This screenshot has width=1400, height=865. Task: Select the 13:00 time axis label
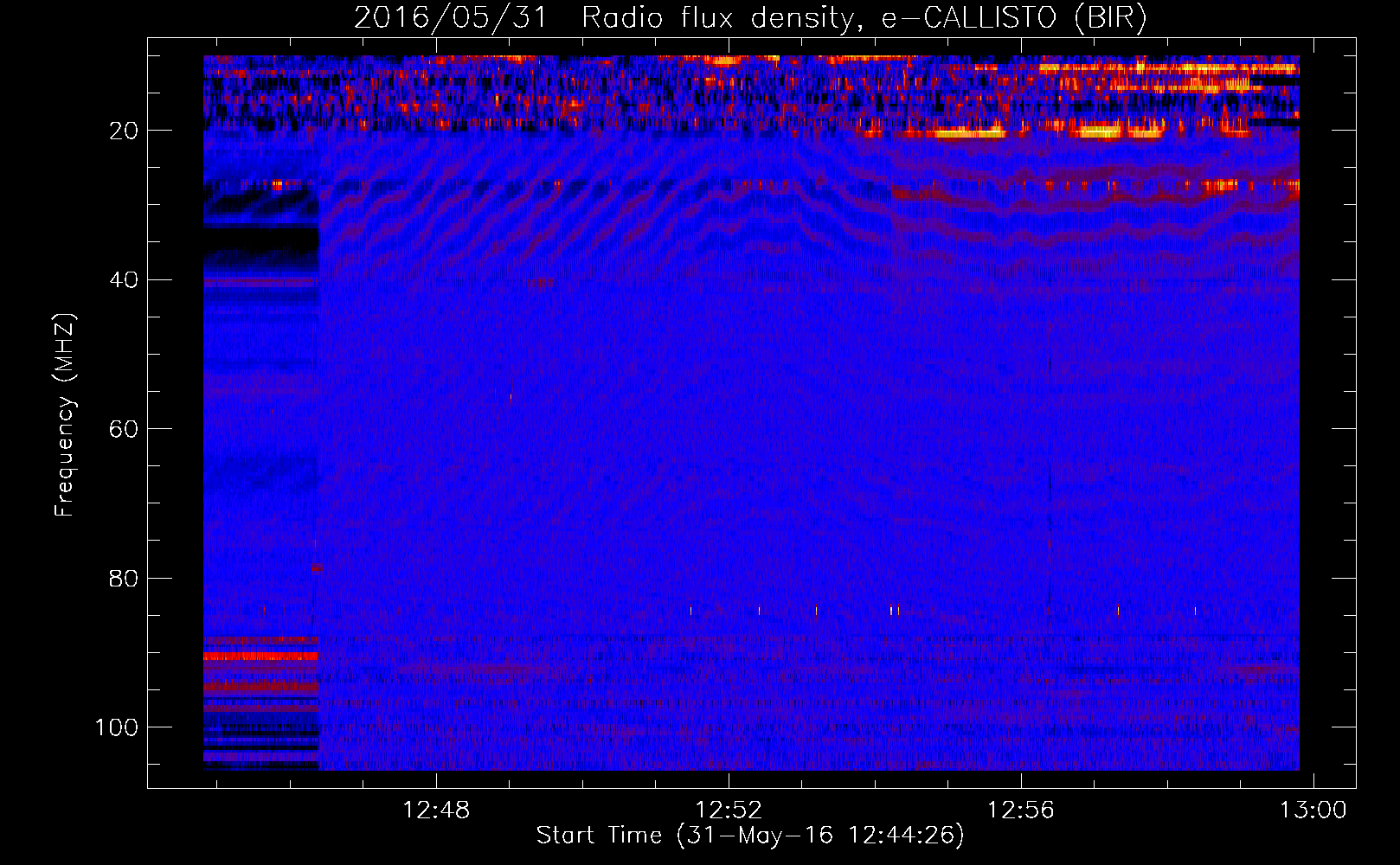tap(1313, 811)
